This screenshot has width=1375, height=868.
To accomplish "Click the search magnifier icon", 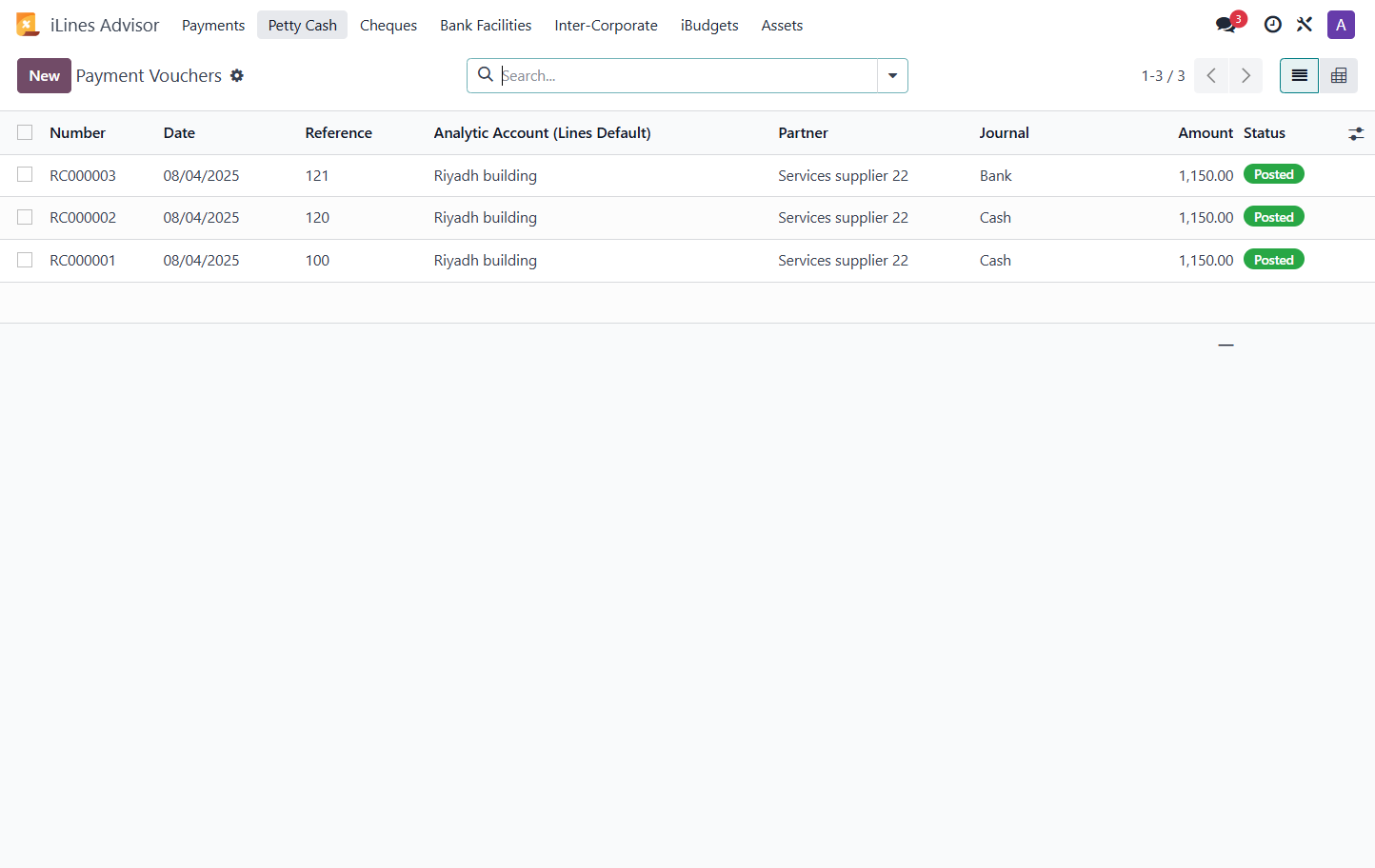I will [486, 74].
